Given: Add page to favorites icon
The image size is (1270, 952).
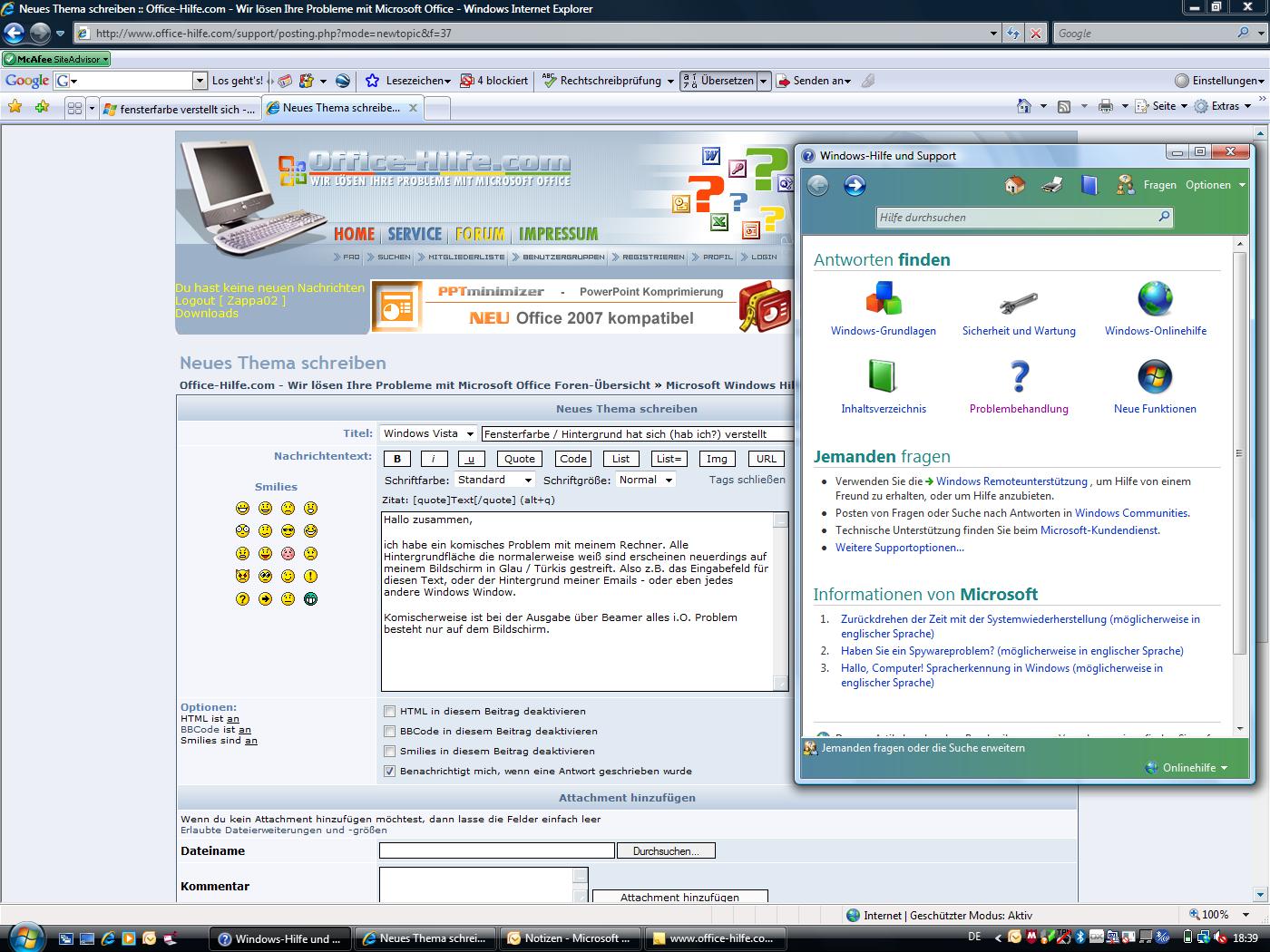Looking at the screenshot, I should [x=42, y=107].
